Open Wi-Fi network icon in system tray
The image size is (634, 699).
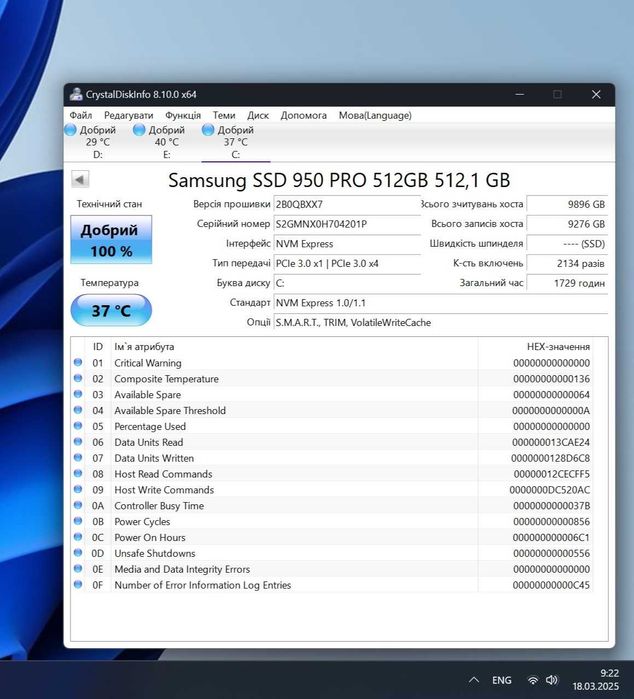tap(532, 680)
